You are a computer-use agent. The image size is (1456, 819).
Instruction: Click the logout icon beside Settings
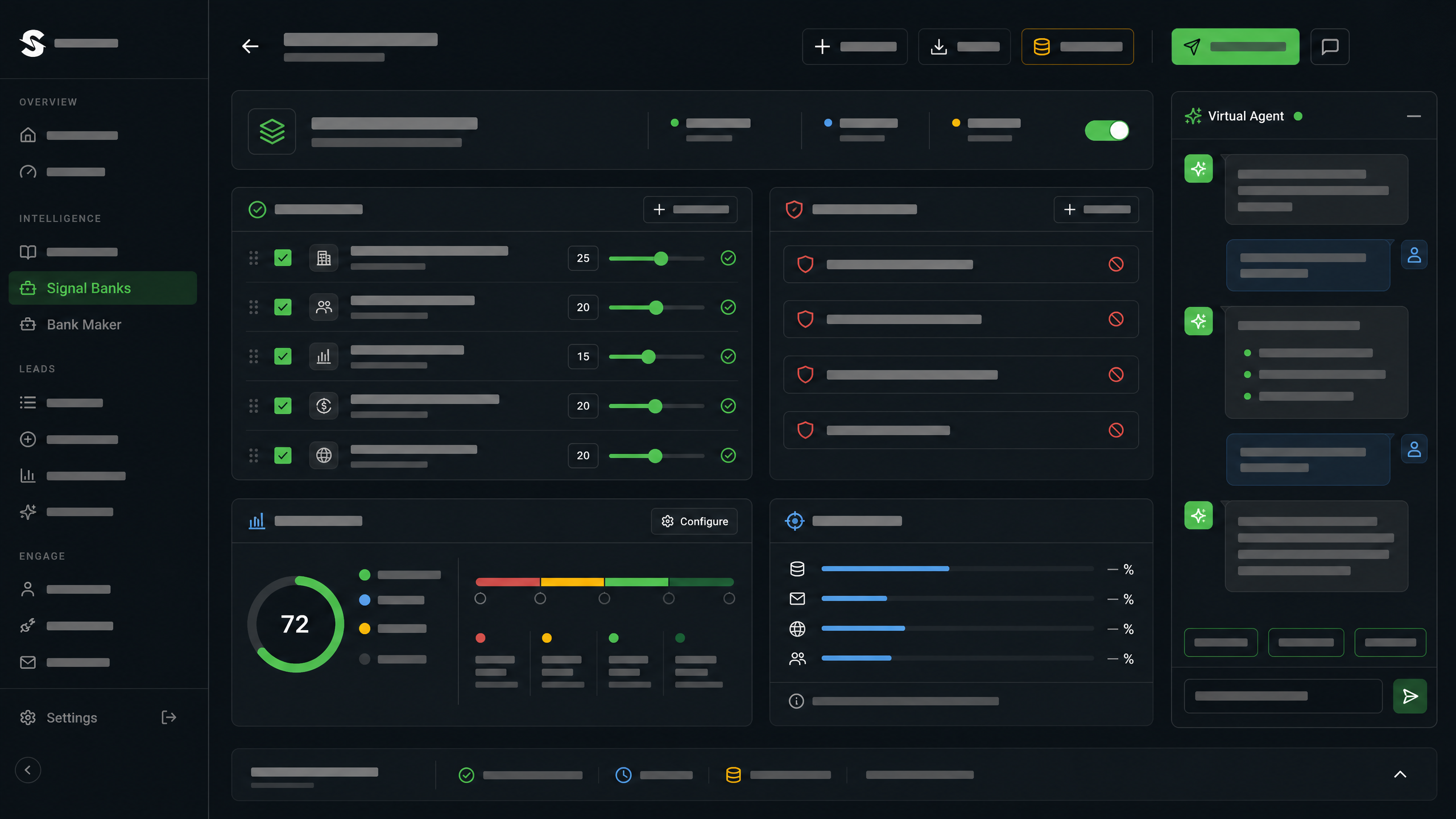pyautogui.click(x=169, y=717)
